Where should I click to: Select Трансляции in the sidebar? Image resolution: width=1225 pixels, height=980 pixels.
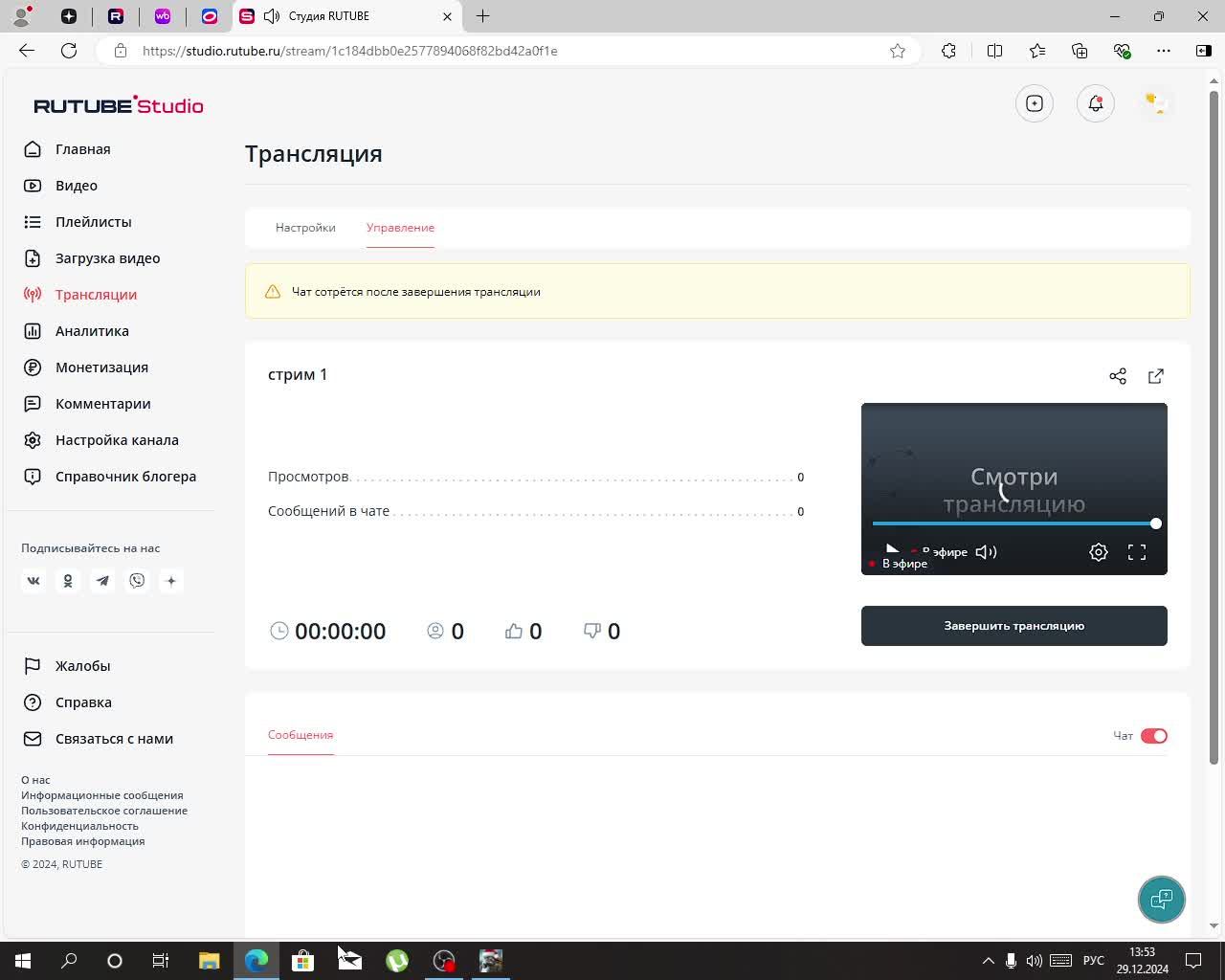(80, 295)
